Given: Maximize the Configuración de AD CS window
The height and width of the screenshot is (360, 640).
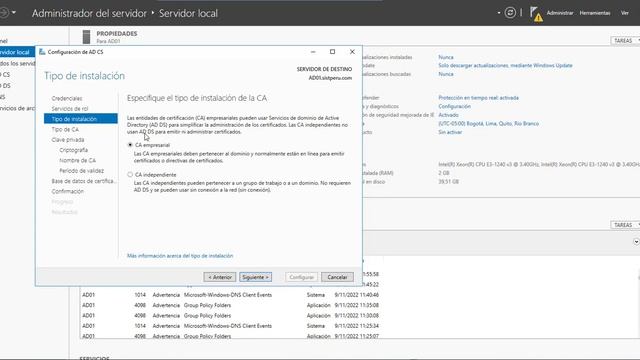Looking at the screenshot, I should tap(332, 52).
